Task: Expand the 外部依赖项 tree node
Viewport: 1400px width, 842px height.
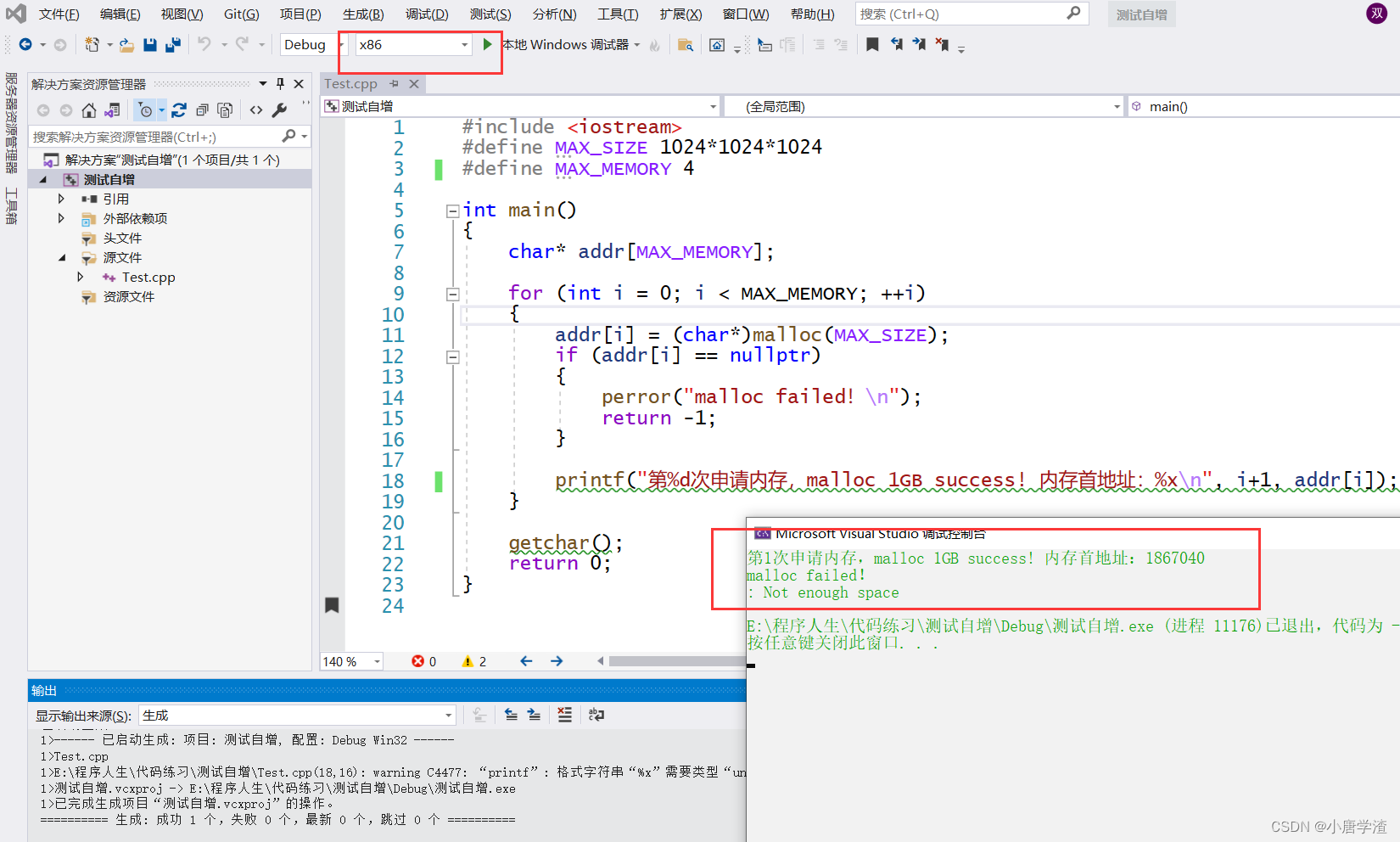Action: coord(60,218)
